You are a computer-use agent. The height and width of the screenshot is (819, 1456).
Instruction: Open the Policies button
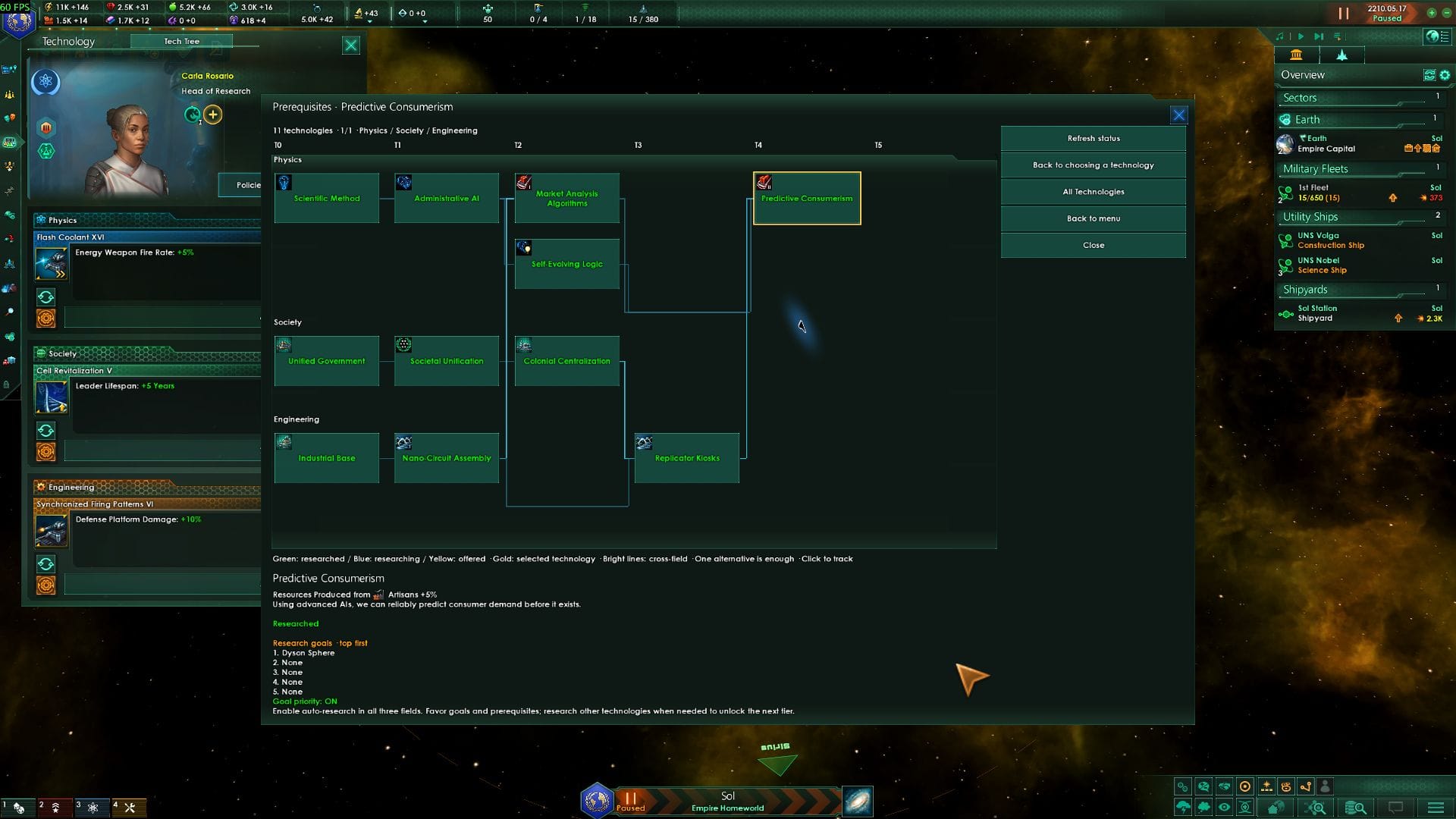[241, 185]
